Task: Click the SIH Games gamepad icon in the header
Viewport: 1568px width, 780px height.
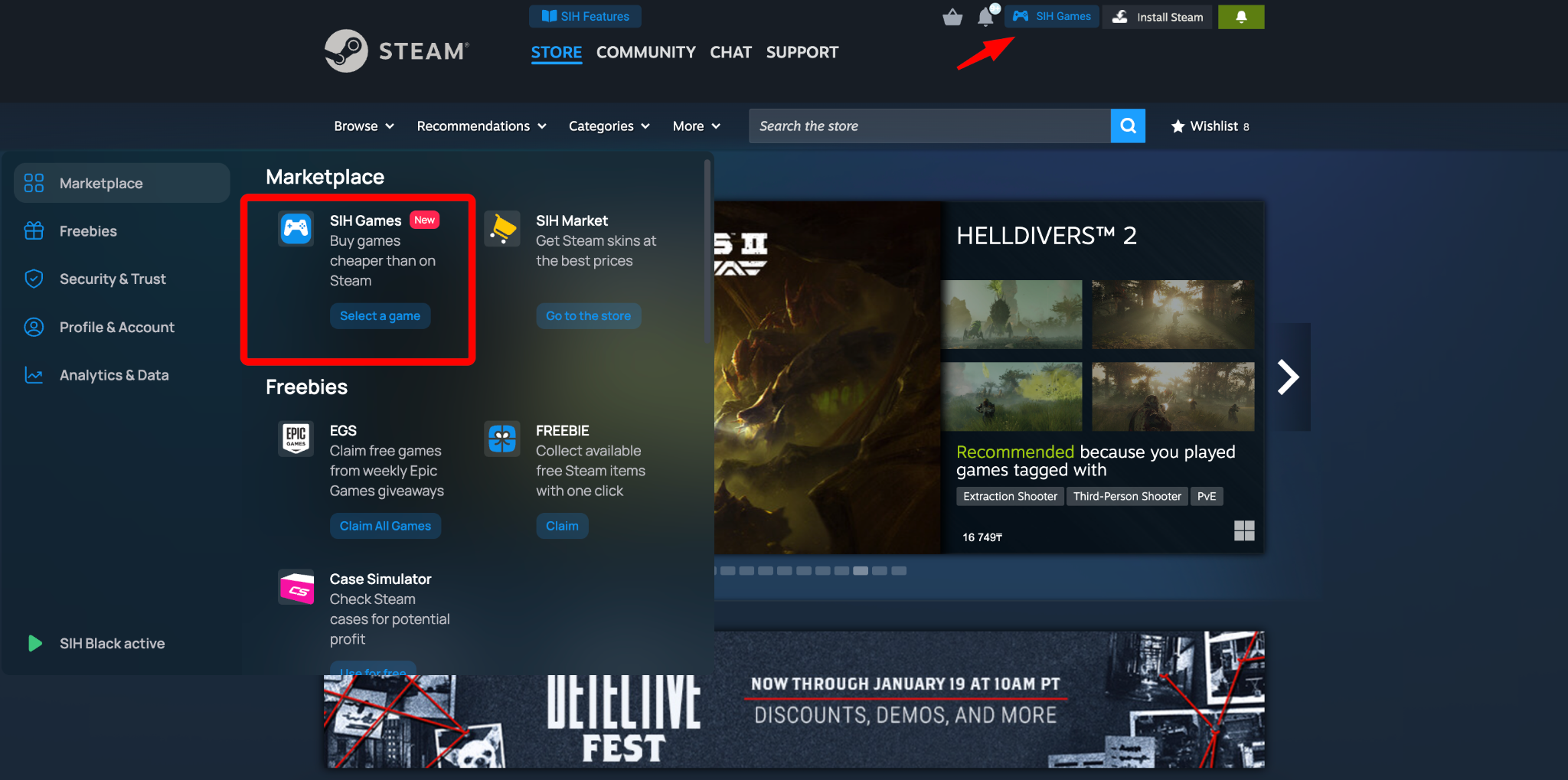Action: pyautogui.click(x=1020, y=15)
